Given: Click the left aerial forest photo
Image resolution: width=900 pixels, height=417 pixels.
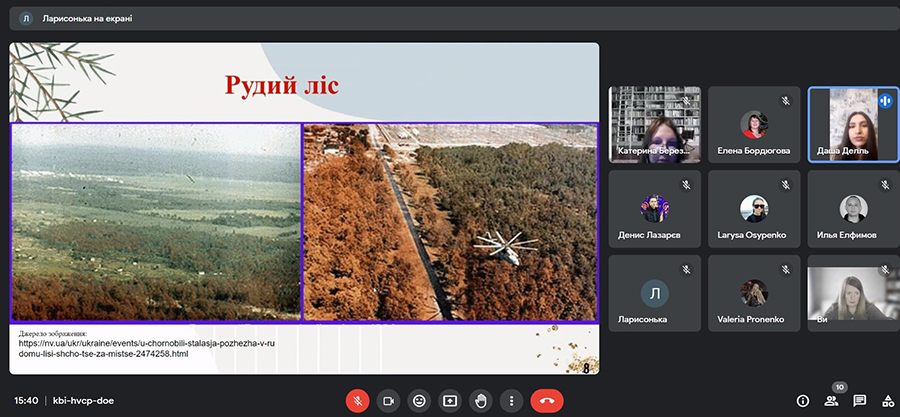Looking at the screenshot, I should click(x=156, y=221).
